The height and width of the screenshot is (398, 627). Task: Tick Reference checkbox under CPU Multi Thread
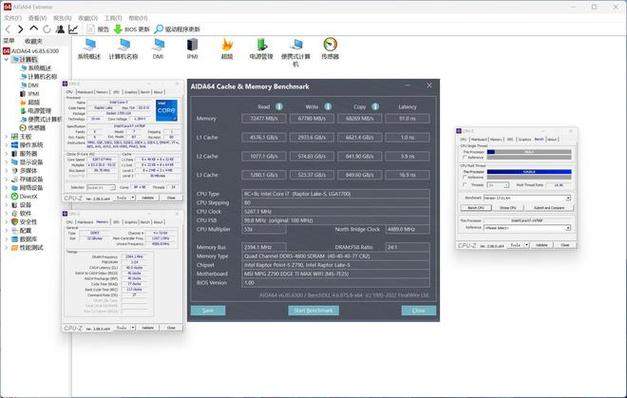pos(465,177)
